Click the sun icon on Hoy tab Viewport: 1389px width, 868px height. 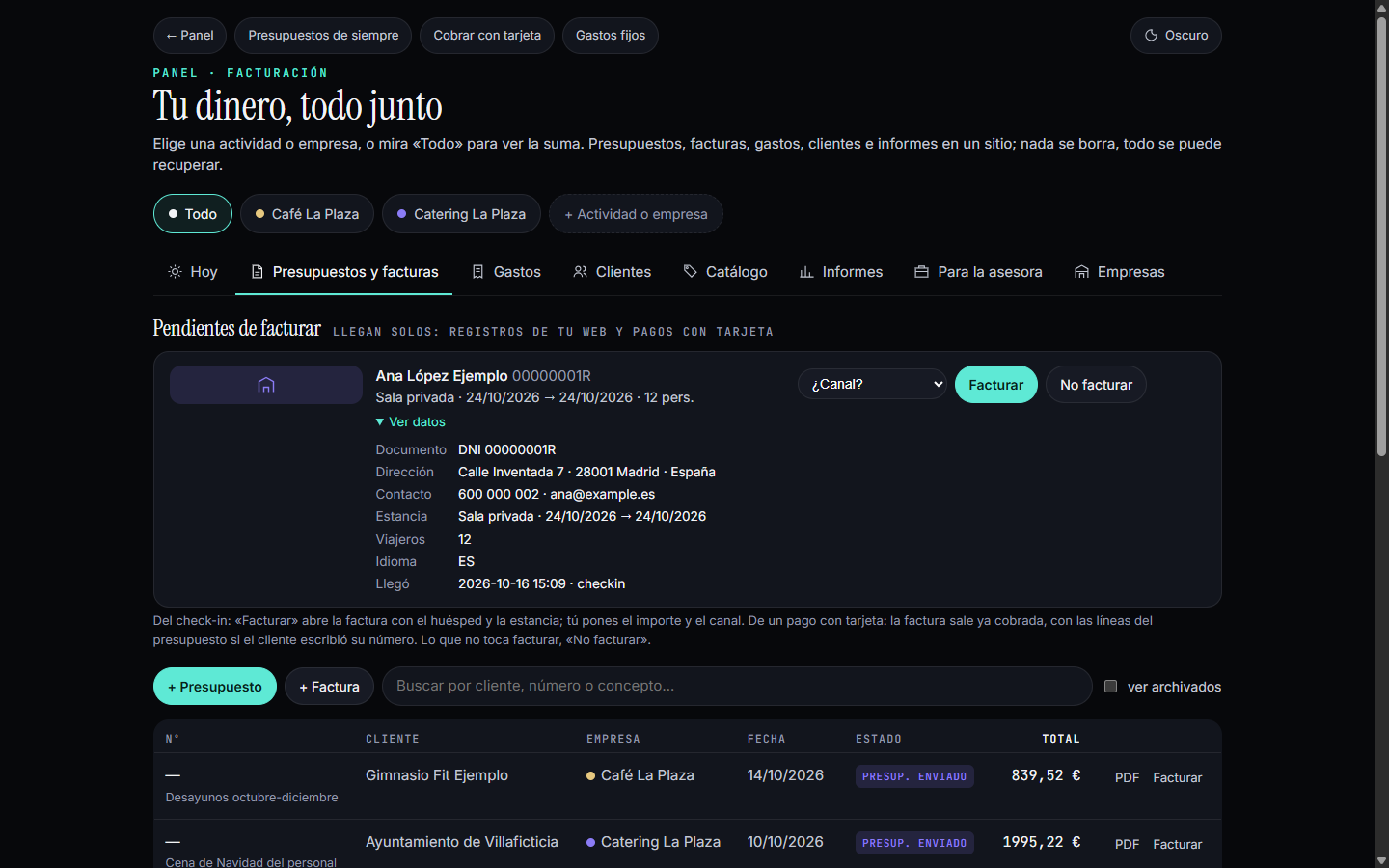click(x=175, y=272)
